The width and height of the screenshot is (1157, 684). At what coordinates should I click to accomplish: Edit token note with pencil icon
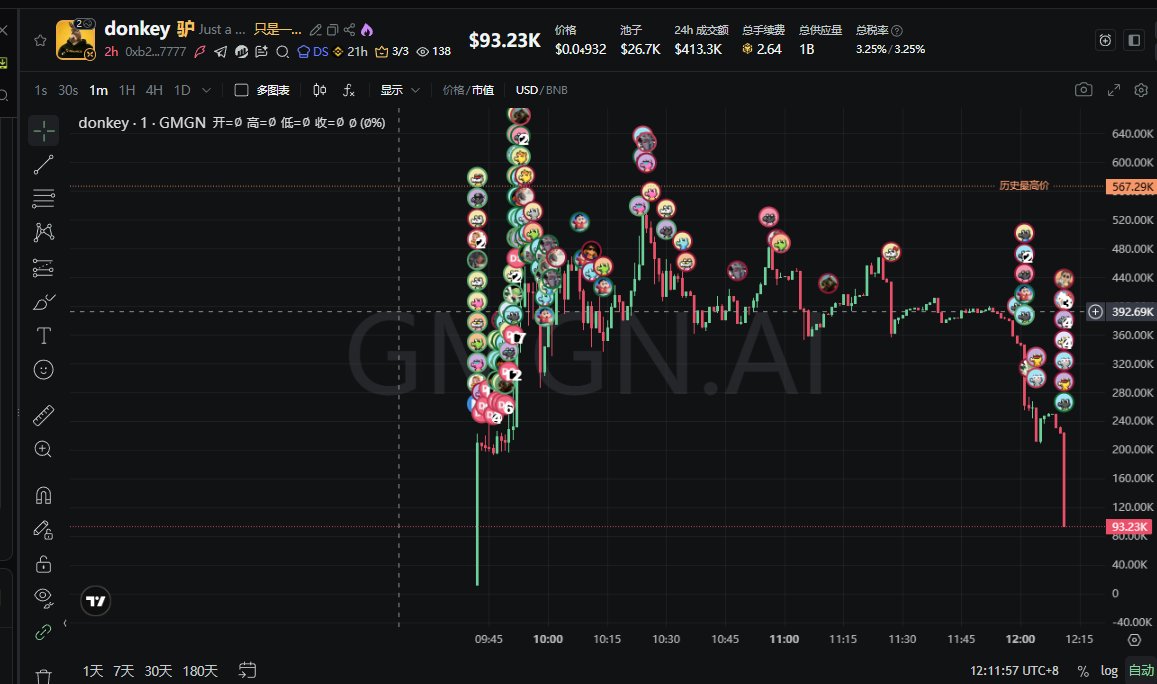coord(316,30)
